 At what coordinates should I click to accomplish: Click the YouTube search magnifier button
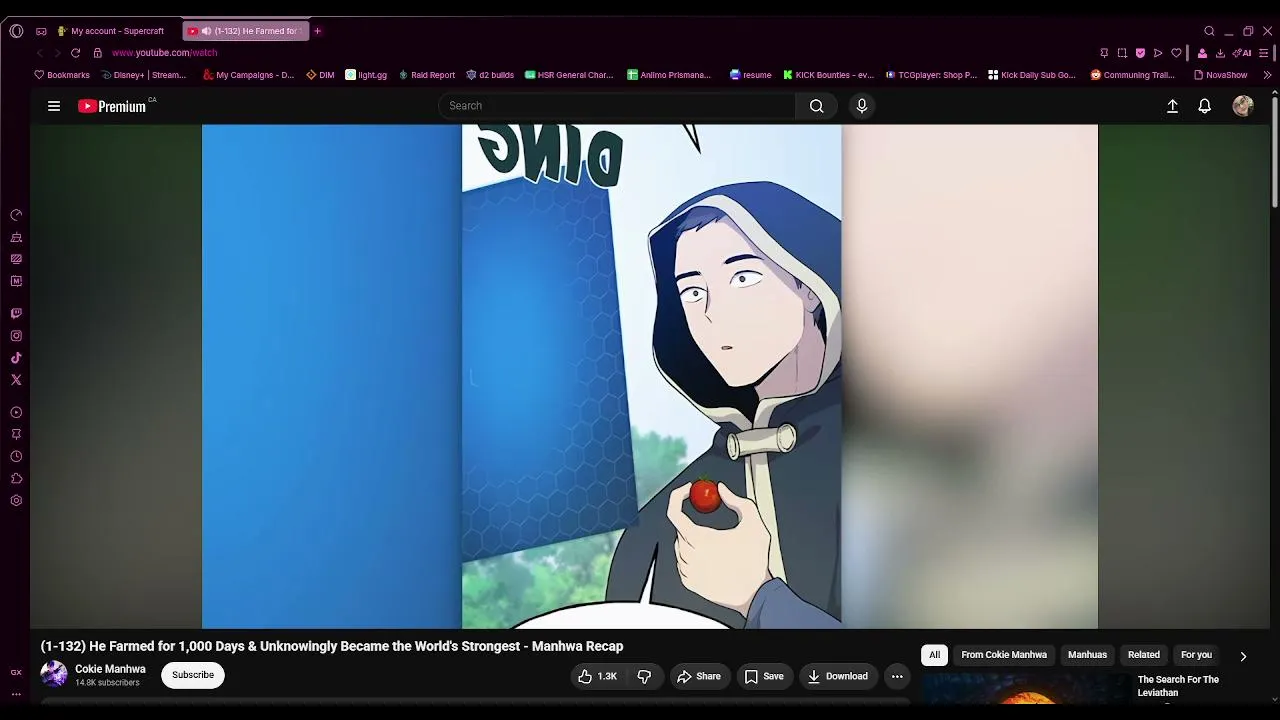click(x=817, y=106)
